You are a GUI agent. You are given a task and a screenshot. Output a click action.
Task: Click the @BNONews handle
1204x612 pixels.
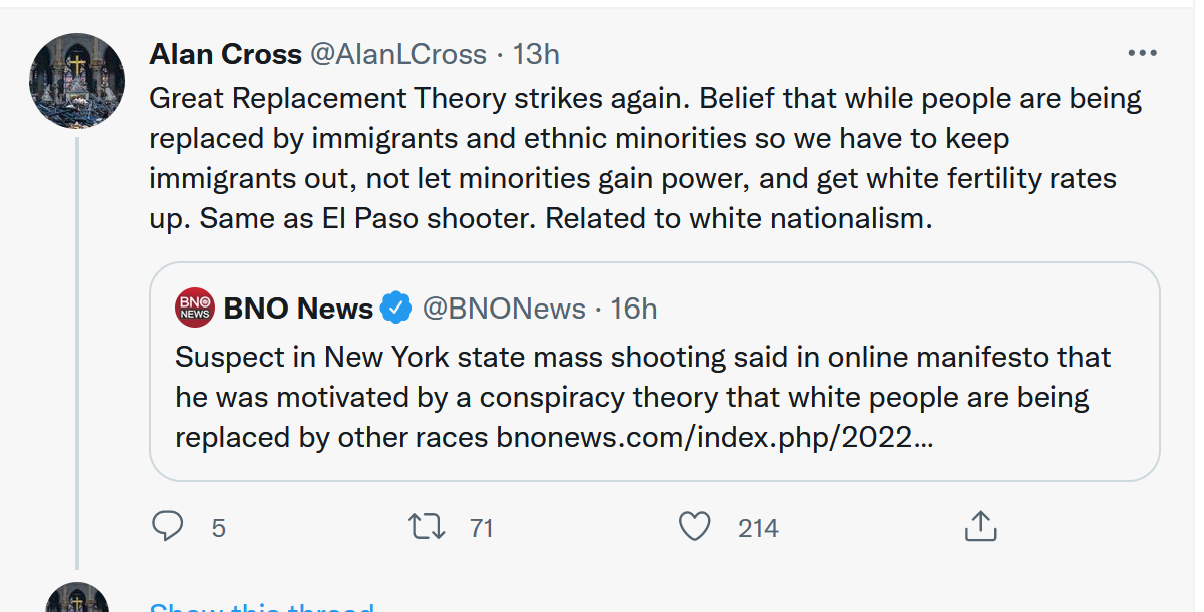[x=504, y=308]
